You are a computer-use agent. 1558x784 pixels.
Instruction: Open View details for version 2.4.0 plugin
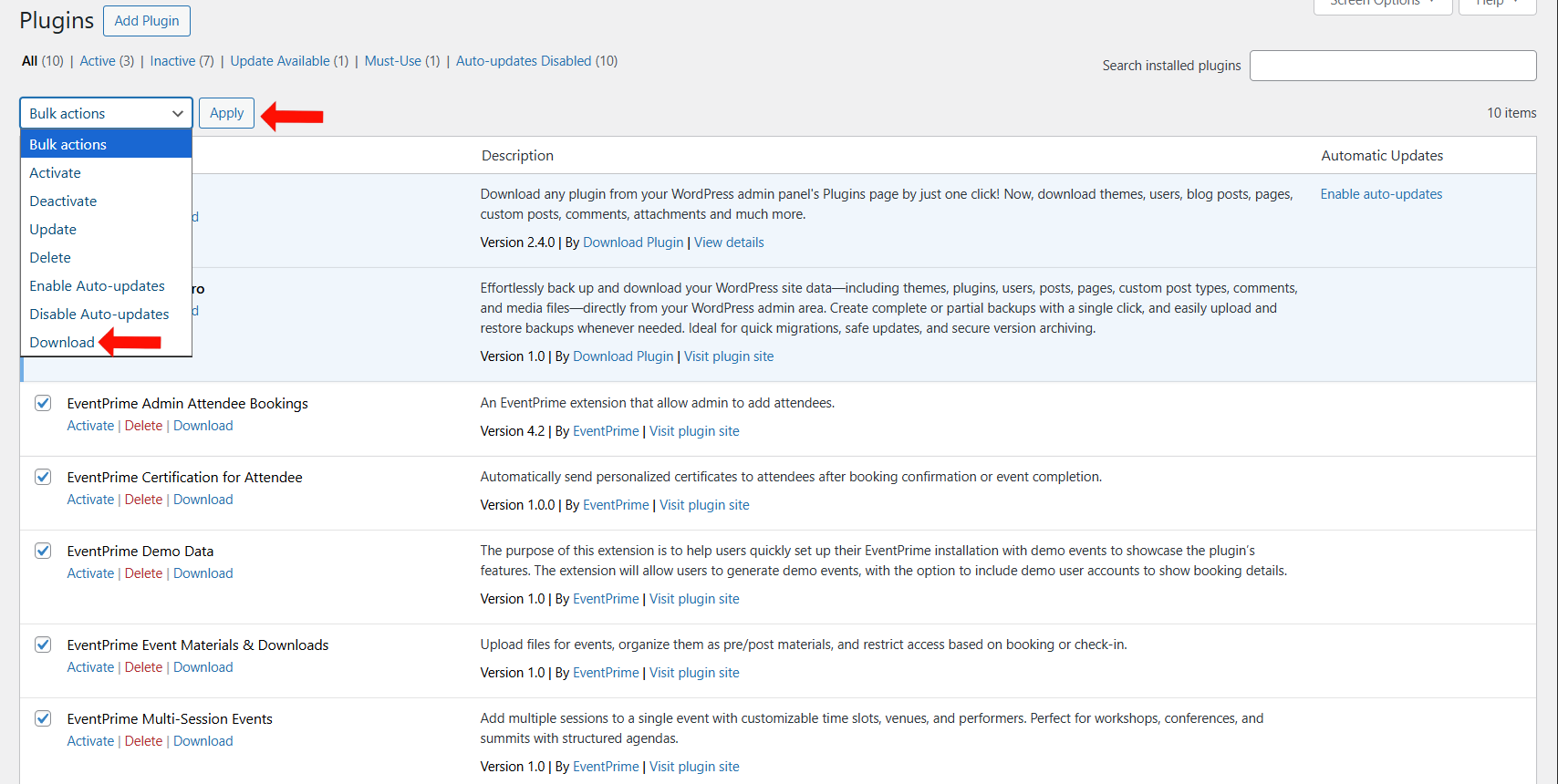click(729, 242)
